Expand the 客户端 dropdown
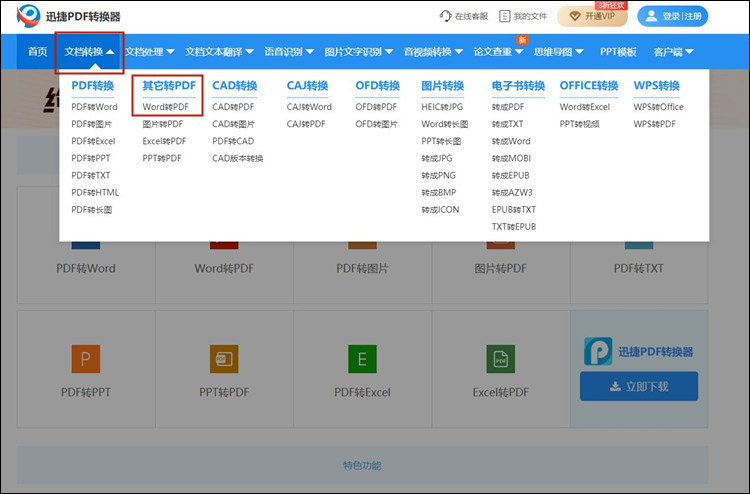This screenshot has width=750, height=494. click(x=673, y=52)
